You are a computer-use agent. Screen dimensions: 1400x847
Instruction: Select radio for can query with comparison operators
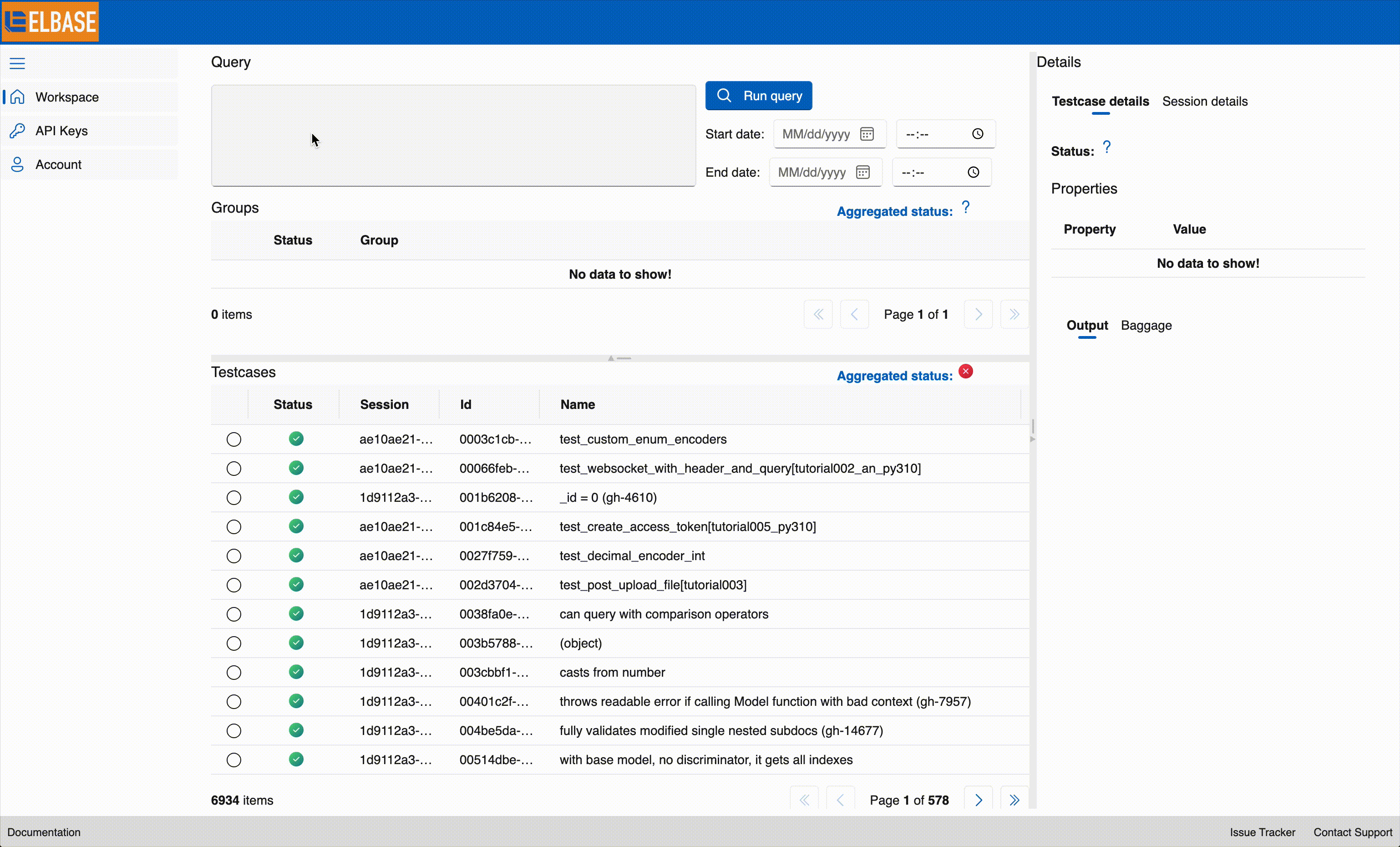pyautogui.click(x=233, y=614)
